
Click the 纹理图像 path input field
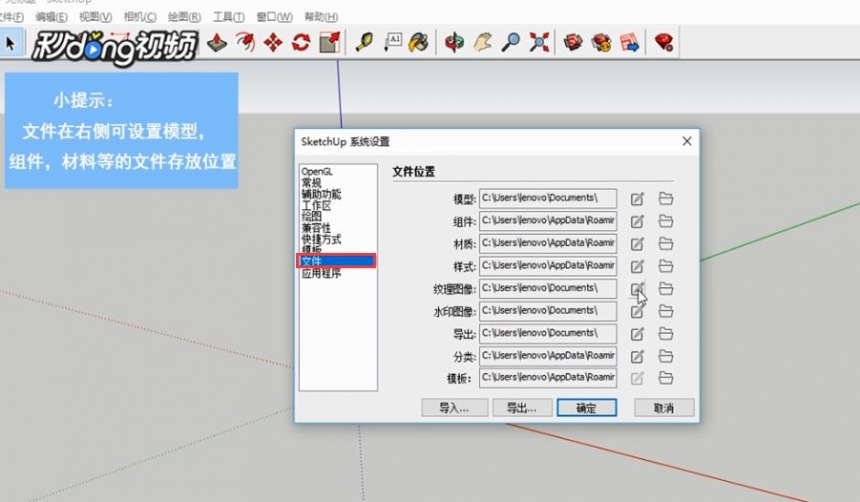click(x=547, y=289)
